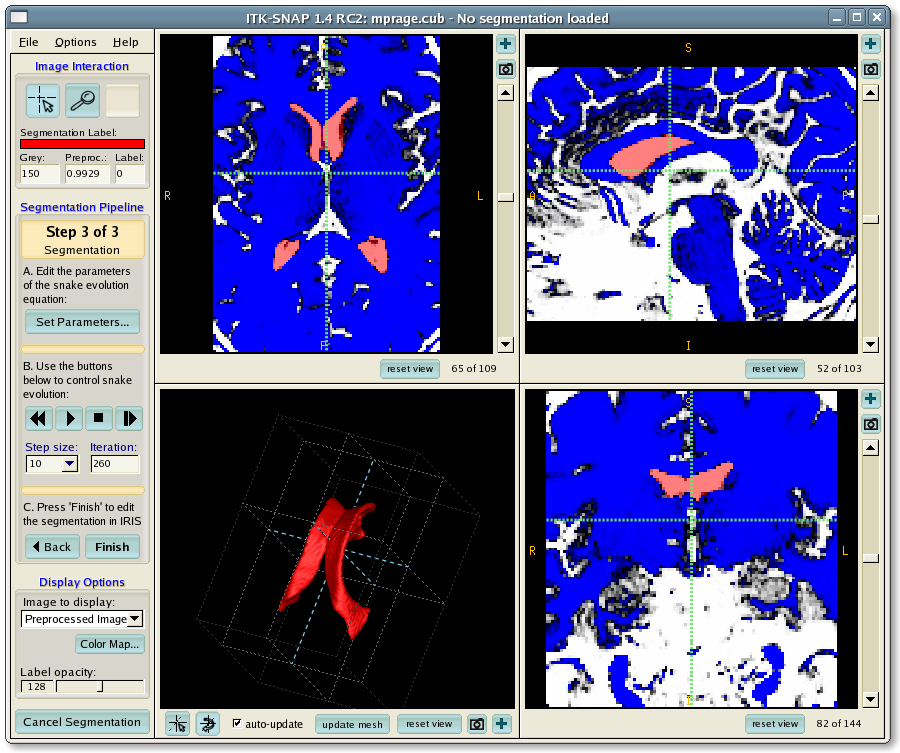Viewport: 900px width, 753px height.
Task: Open the File menu
Action: click(x=28, y=42)
